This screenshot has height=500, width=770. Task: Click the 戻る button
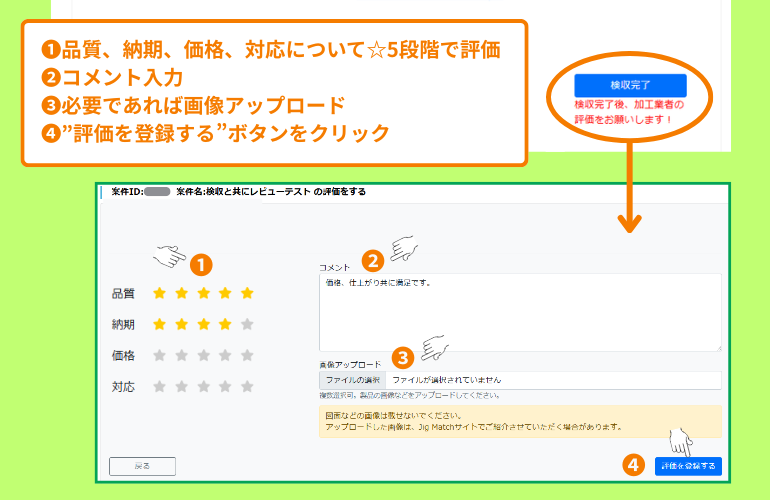(142, 466)
